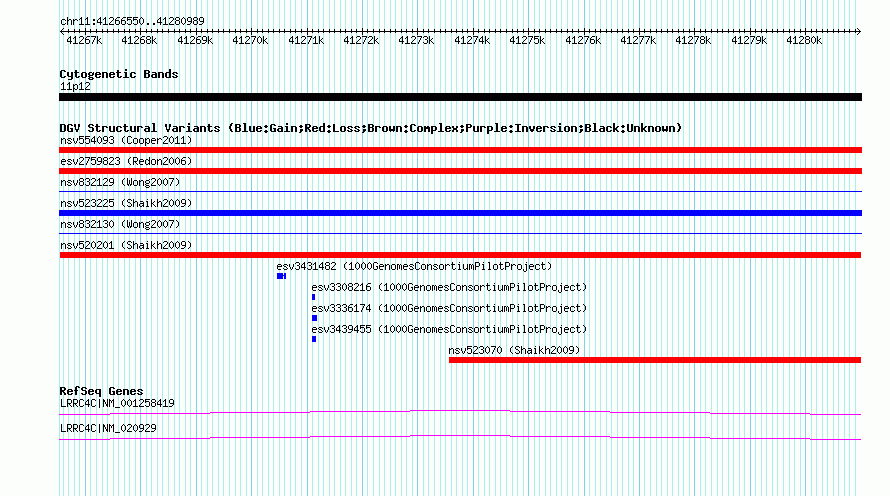Viewport: 890px width, 496px height.
Task: Click the 41276k ruler tick label
Action: (583, 40)
